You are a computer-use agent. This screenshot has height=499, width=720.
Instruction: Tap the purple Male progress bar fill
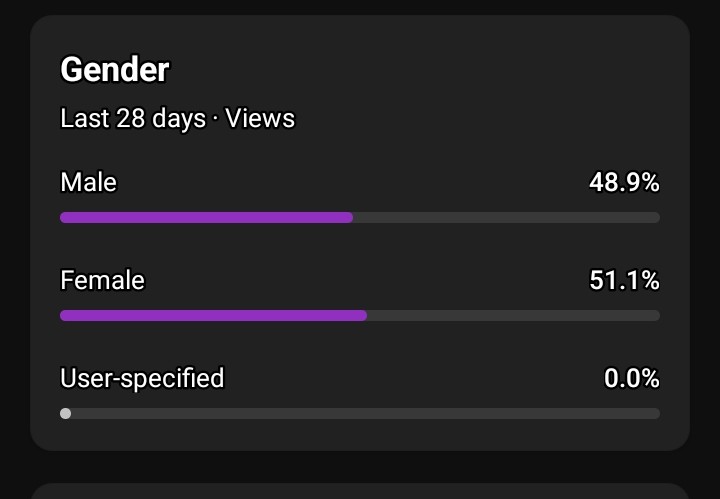(x=207, y=218)
